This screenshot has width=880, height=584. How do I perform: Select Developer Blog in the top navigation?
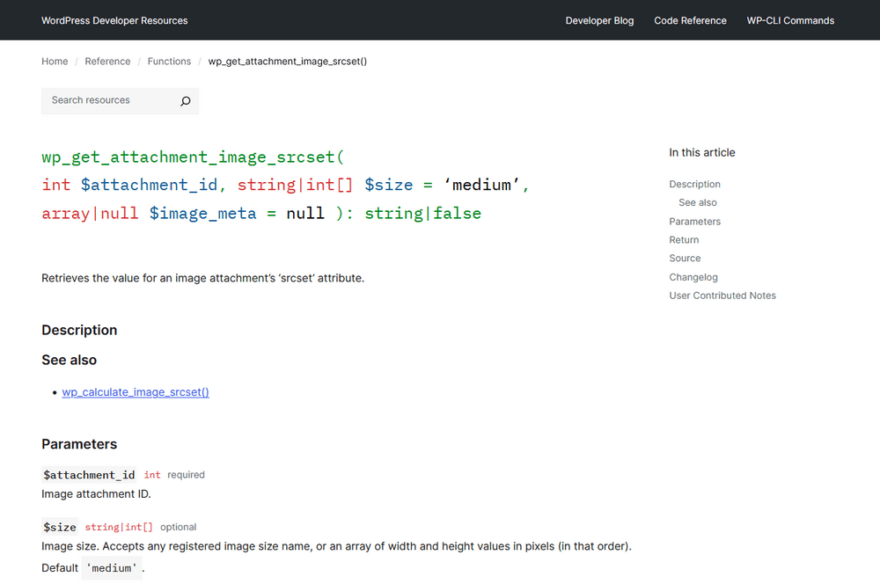[x=599, y=20]
